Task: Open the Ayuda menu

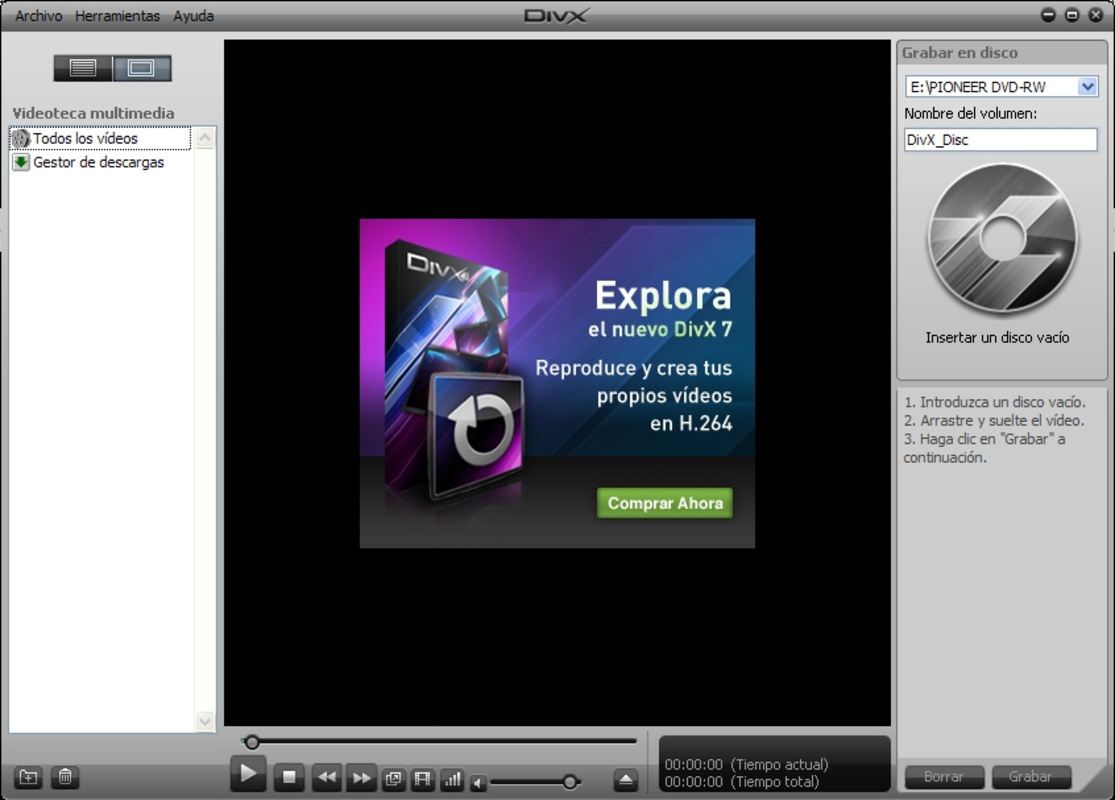Action: coord(193,16)
